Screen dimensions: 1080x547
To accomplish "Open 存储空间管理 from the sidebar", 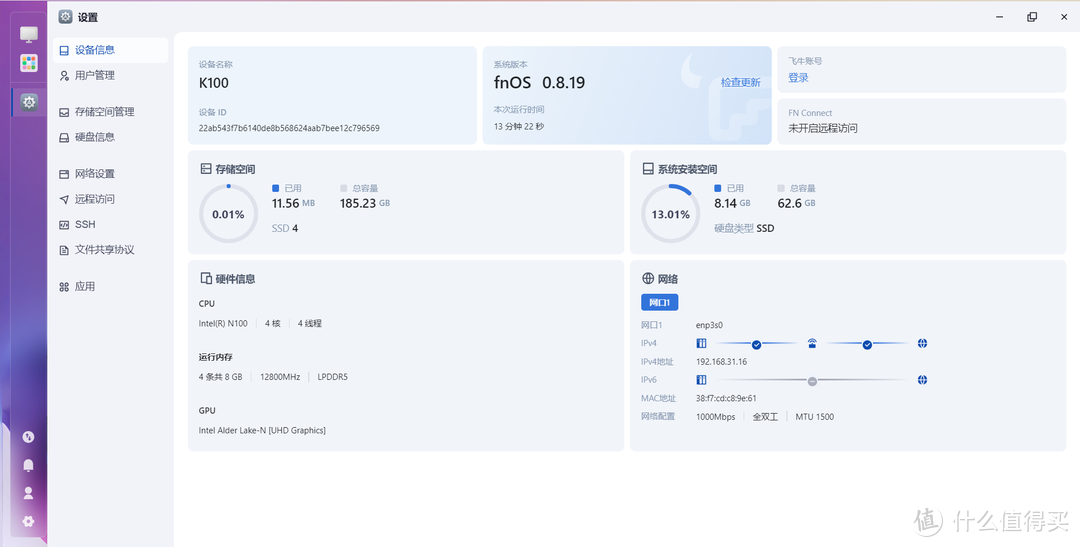I will [104, 112].
